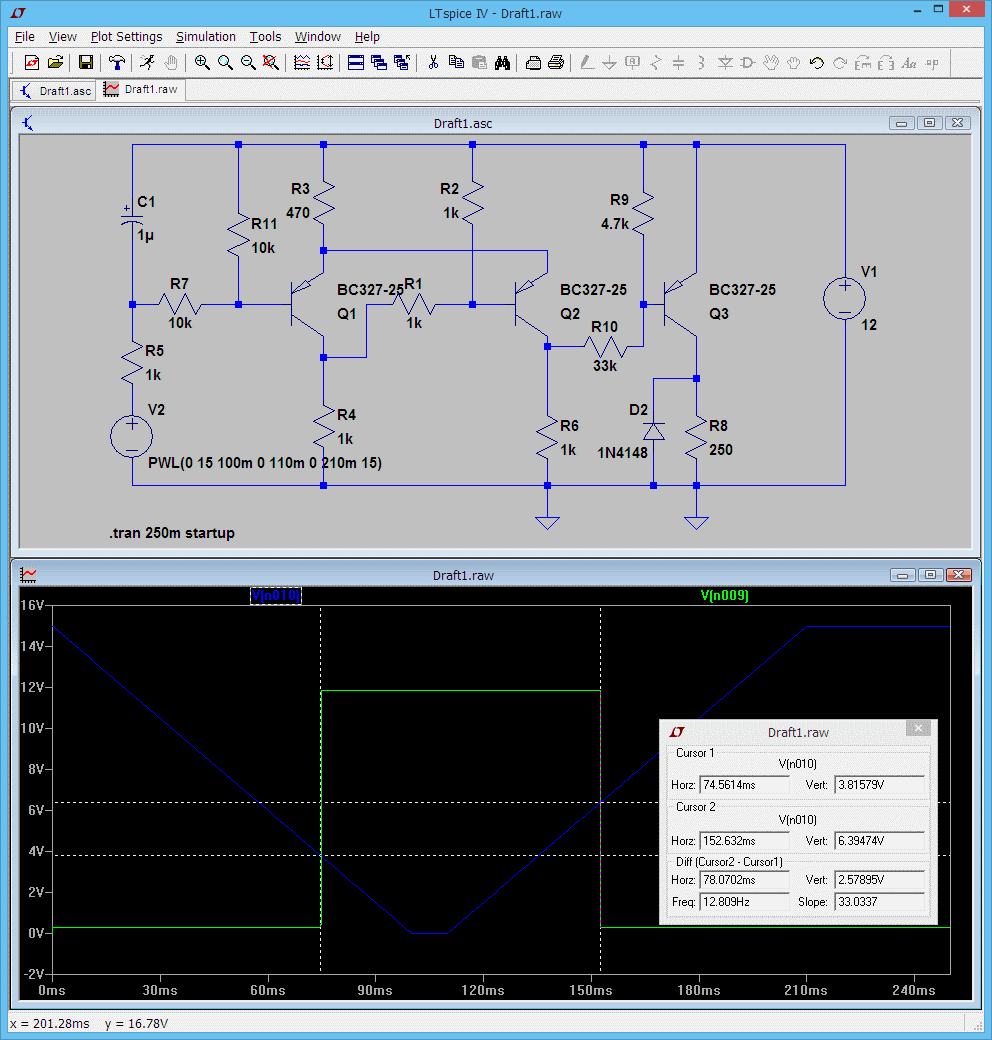
Task: Click the Print icon in toolbar
Action: pyautogui.click(x=557, y=62)
